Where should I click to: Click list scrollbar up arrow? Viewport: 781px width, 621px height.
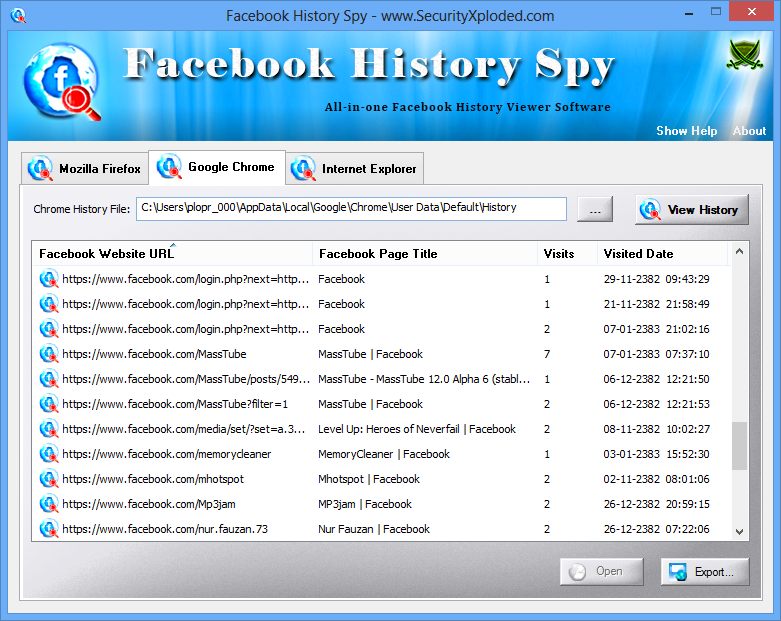point(739,251)
